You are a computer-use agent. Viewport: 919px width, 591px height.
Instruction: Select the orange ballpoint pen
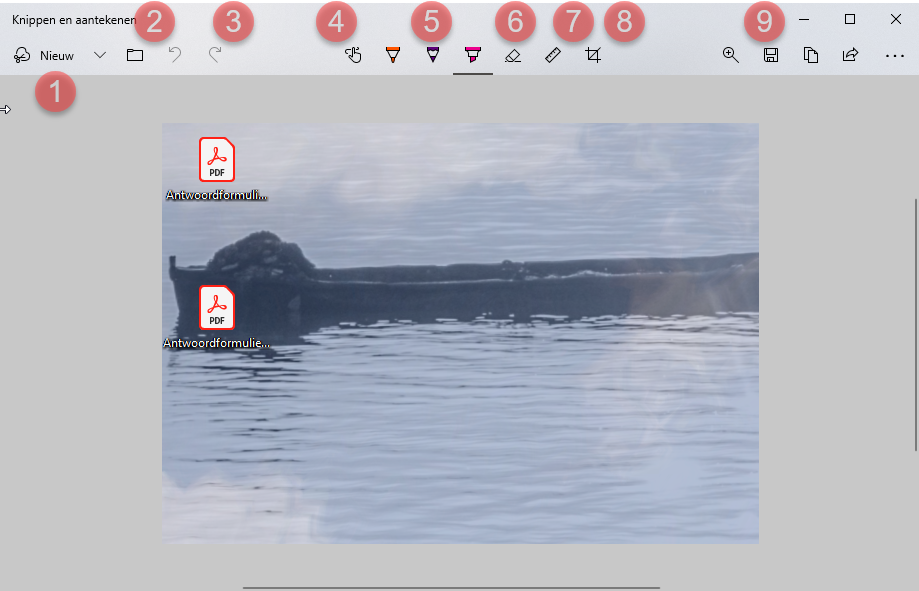(x=393, y=55)
